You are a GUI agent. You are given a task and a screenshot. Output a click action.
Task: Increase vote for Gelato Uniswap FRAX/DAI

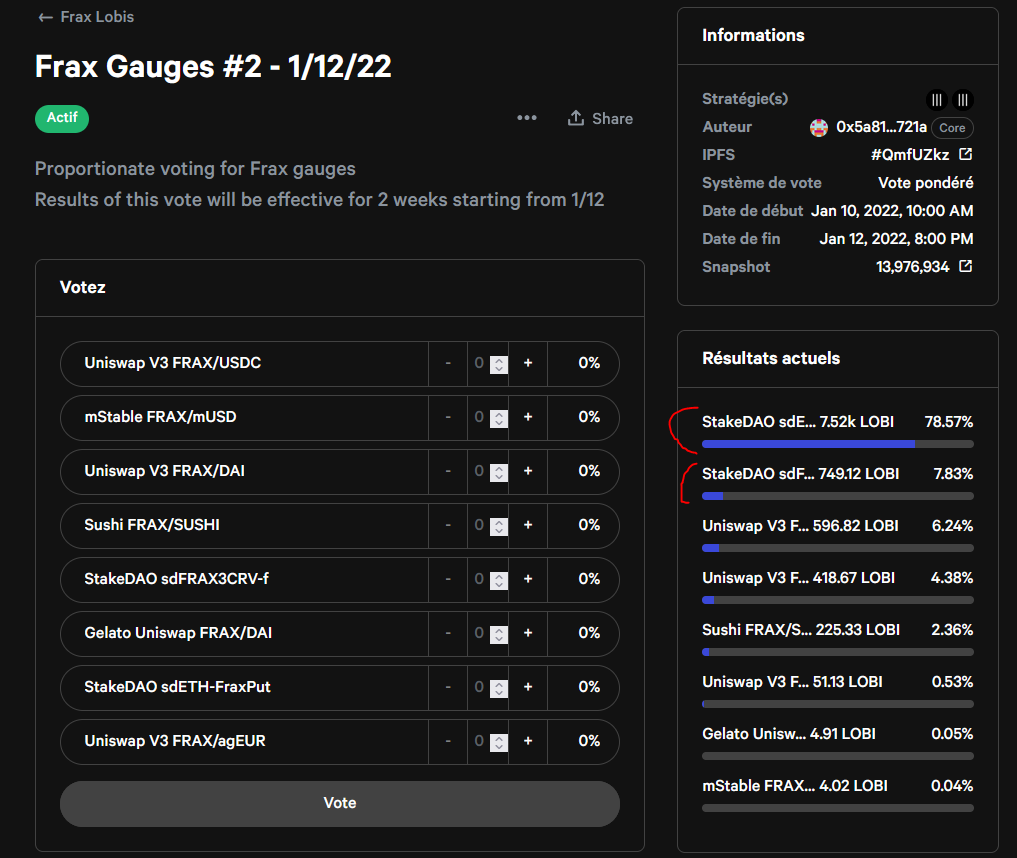point(528,633)
